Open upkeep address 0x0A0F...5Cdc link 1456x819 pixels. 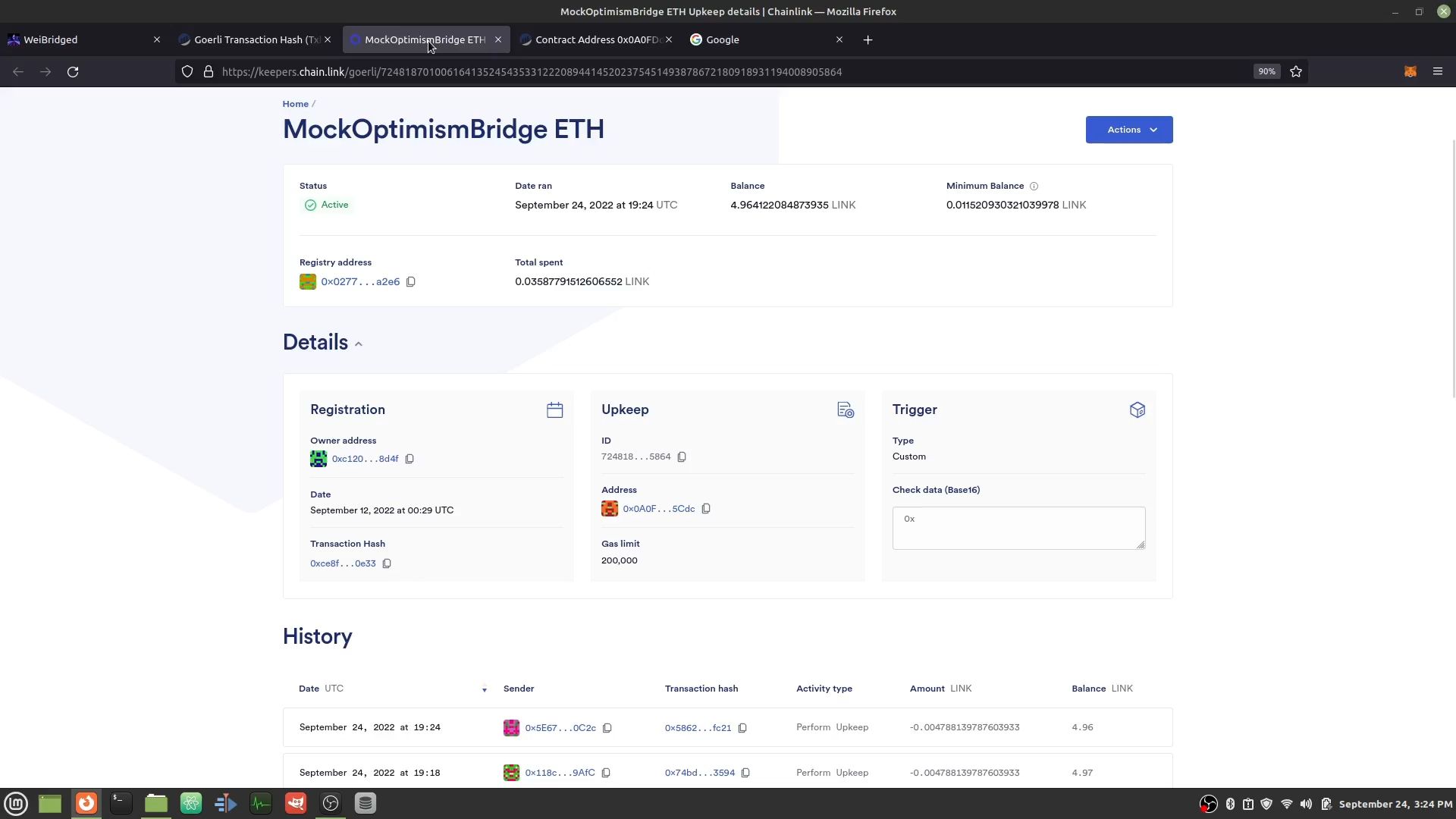point(658,509)
